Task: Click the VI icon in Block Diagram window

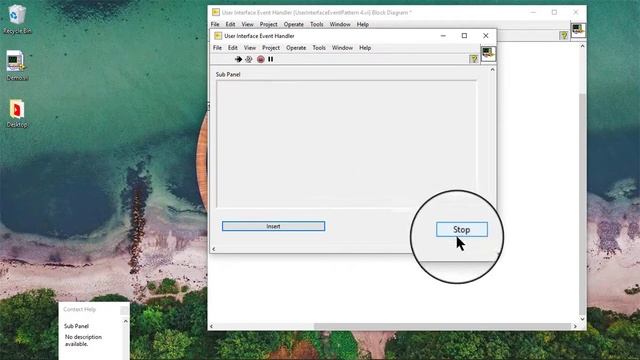Action: 578,30
